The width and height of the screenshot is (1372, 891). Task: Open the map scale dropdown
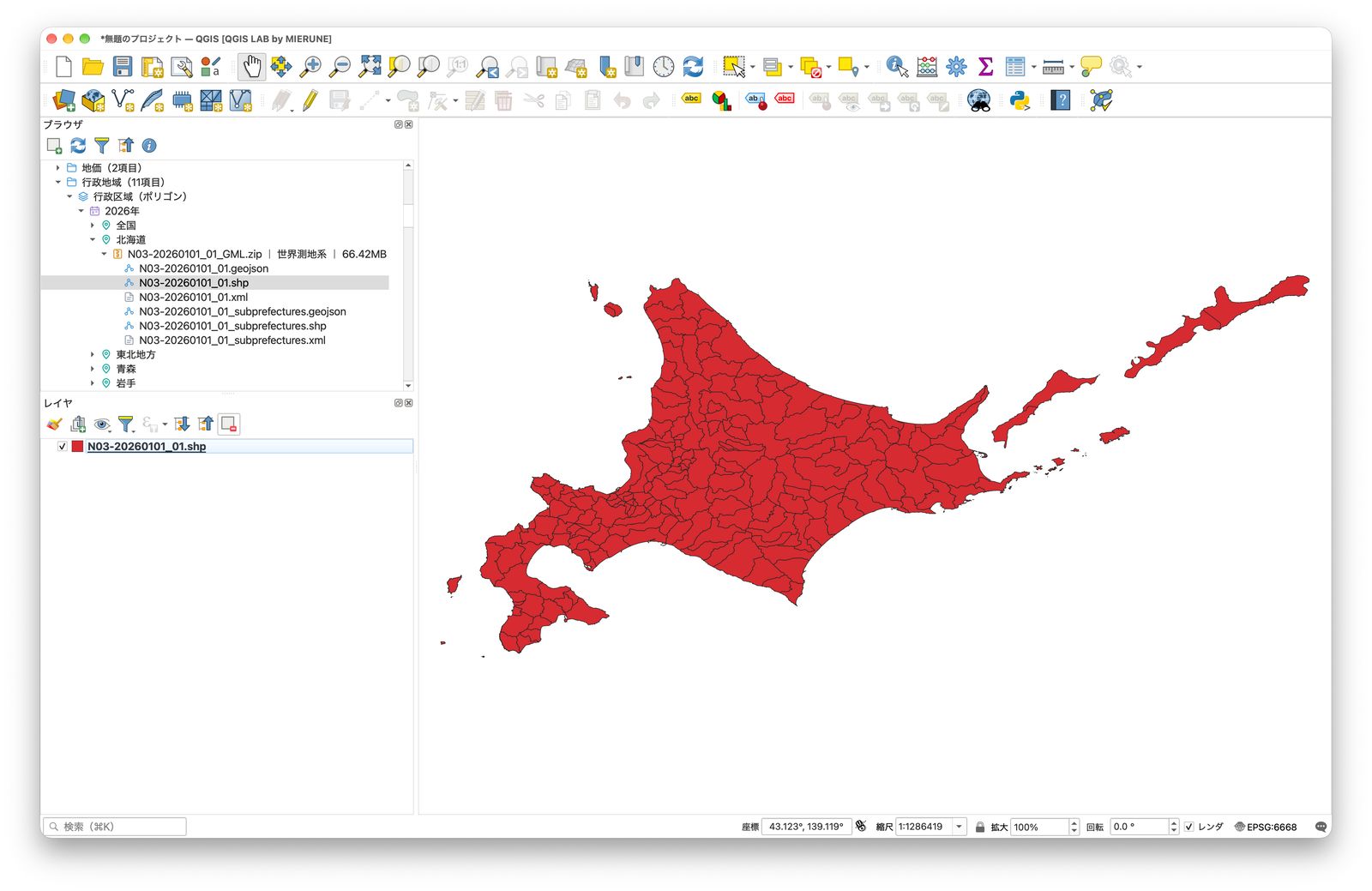(959, 827)
